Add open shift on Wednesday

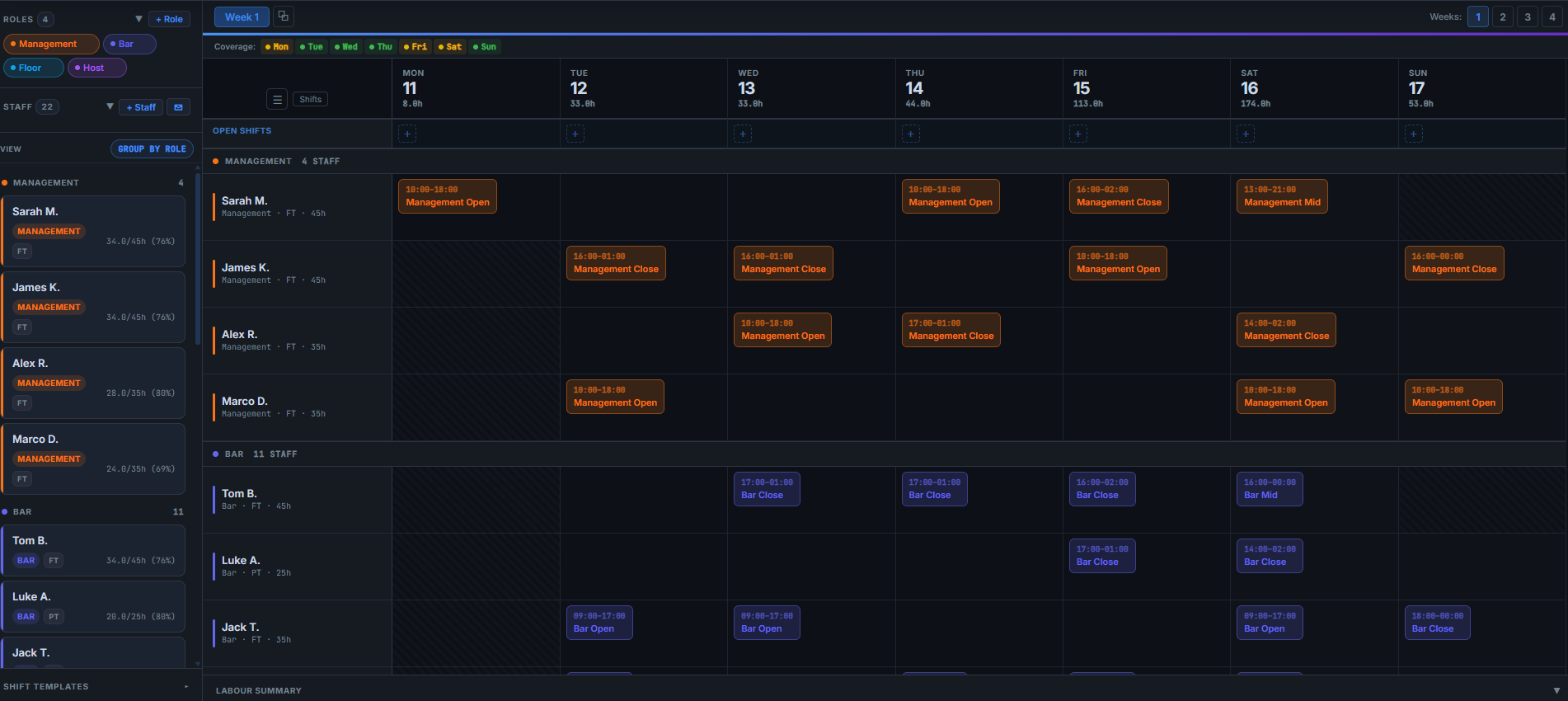(743, 134)
